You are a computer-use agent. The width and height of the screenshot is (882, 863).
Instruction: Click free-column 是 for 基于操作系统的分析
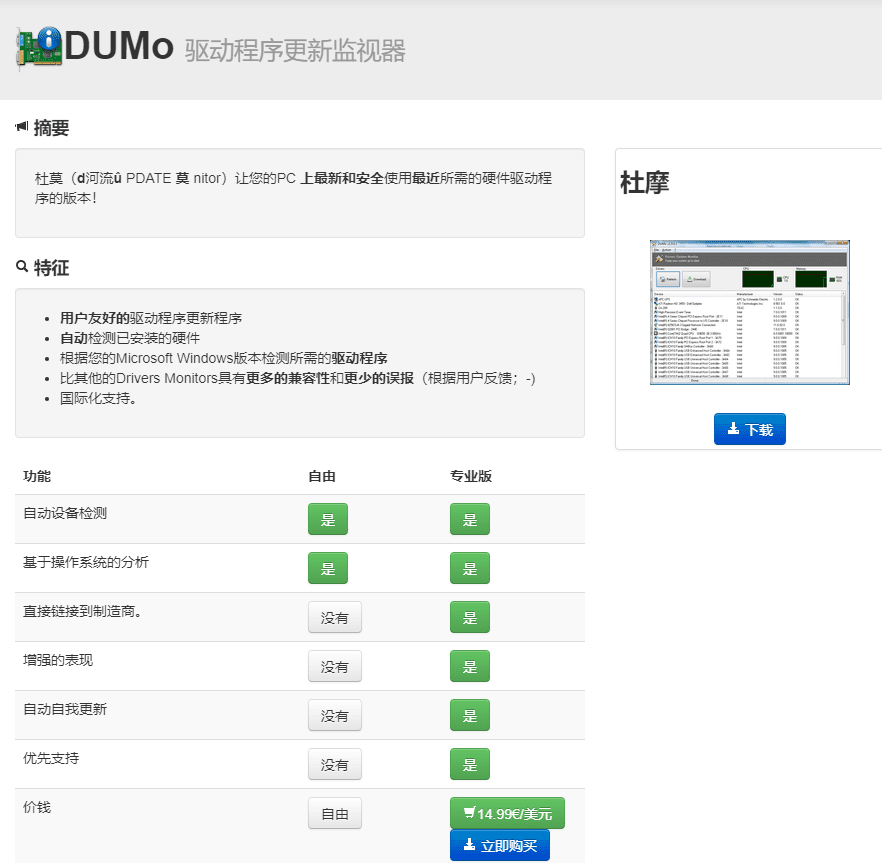[328, 568]
